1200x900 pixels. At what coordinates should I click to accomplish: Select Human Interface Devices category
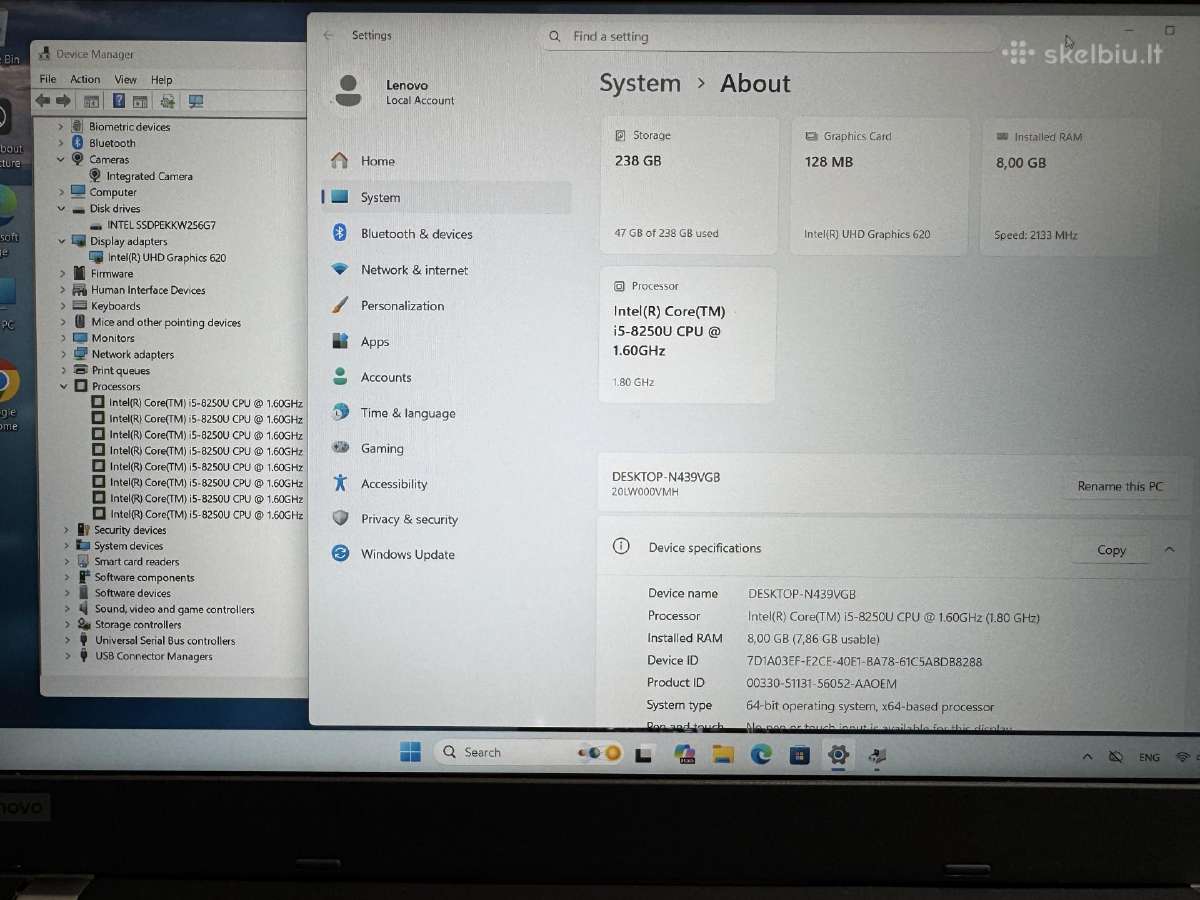click(x=148, y=290)
